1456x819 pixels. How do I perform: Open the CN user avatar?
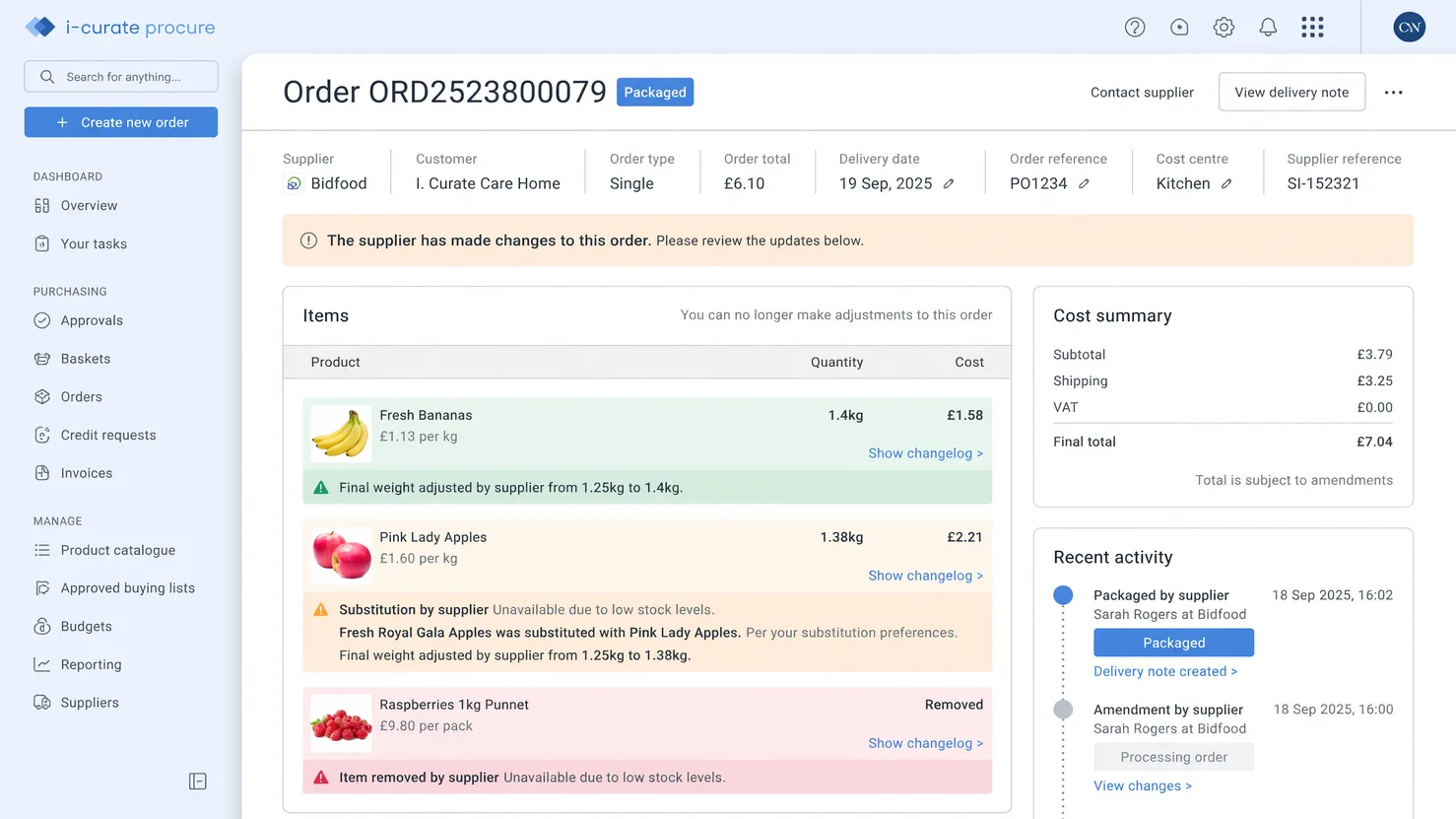(1410, 28)
